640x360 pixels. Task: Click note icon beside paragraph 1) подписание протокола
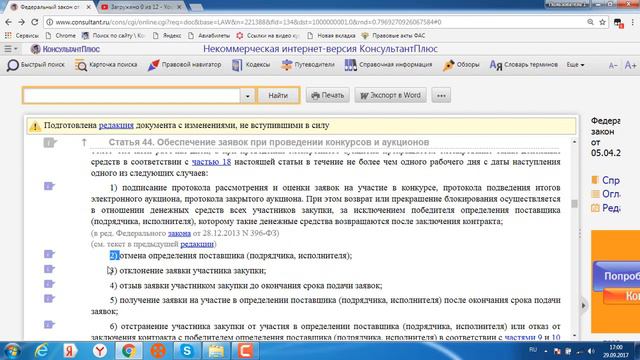49,186
